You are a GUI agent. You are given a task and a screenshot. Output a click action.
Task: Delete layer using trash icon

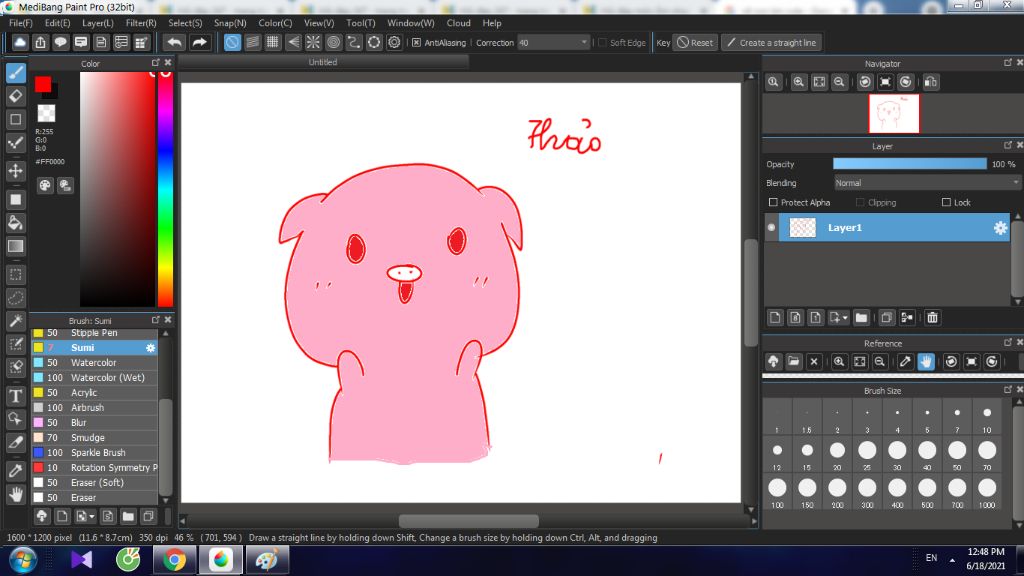(932, 318)
